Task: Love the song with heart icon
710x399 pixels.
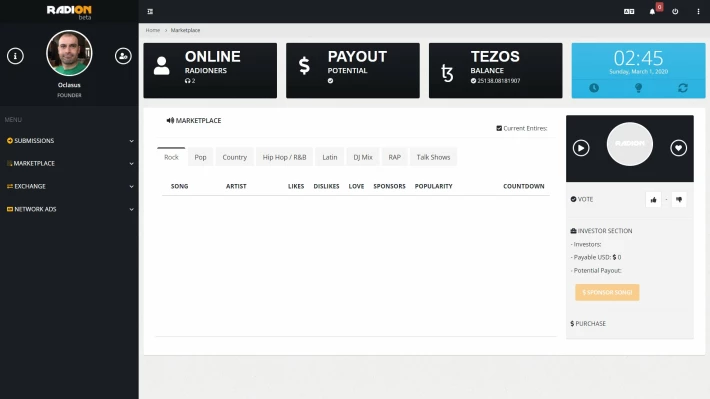Action: (x=678, y=148)
